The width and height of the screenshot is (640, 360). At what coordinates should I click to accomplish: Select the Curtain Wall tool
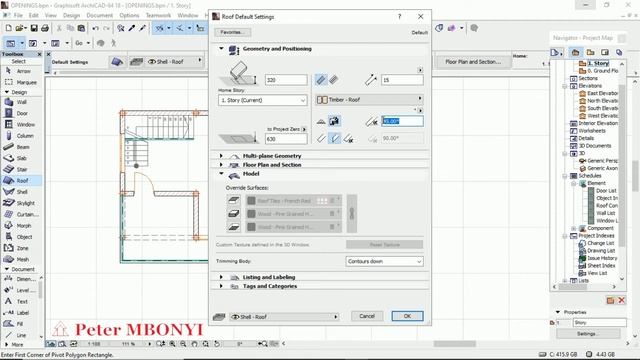[x=22, y=214]
